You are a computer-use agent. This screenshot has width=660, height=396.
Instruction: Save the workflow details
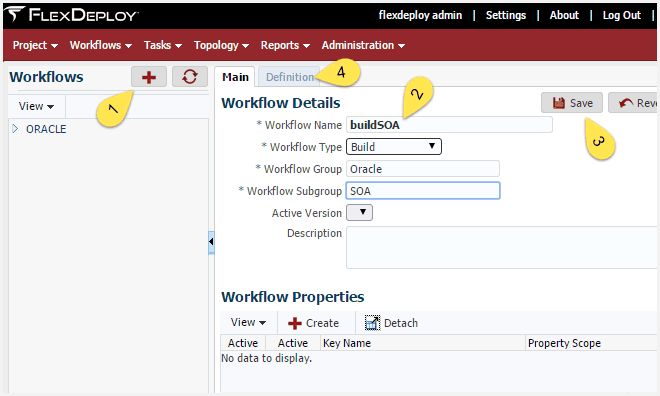[x=572, y=103]
